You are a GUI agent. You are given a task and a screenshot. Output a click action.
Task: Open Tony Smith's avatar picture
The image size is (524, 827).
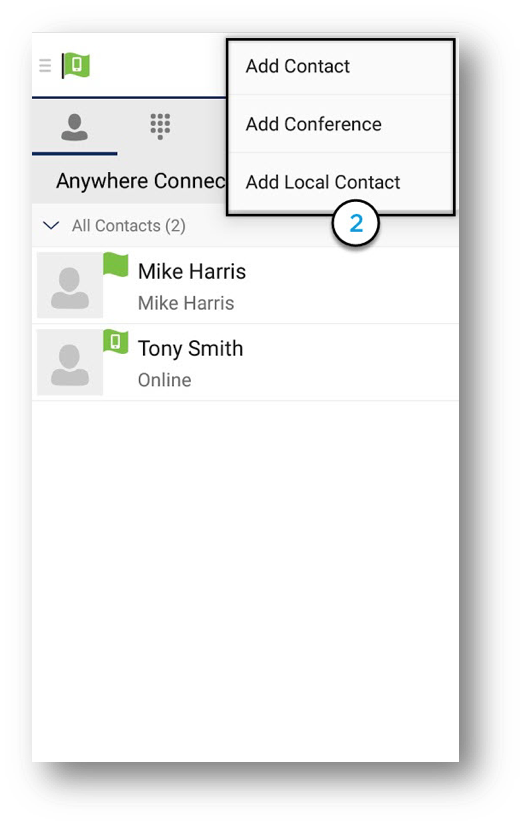coord(70,362)
